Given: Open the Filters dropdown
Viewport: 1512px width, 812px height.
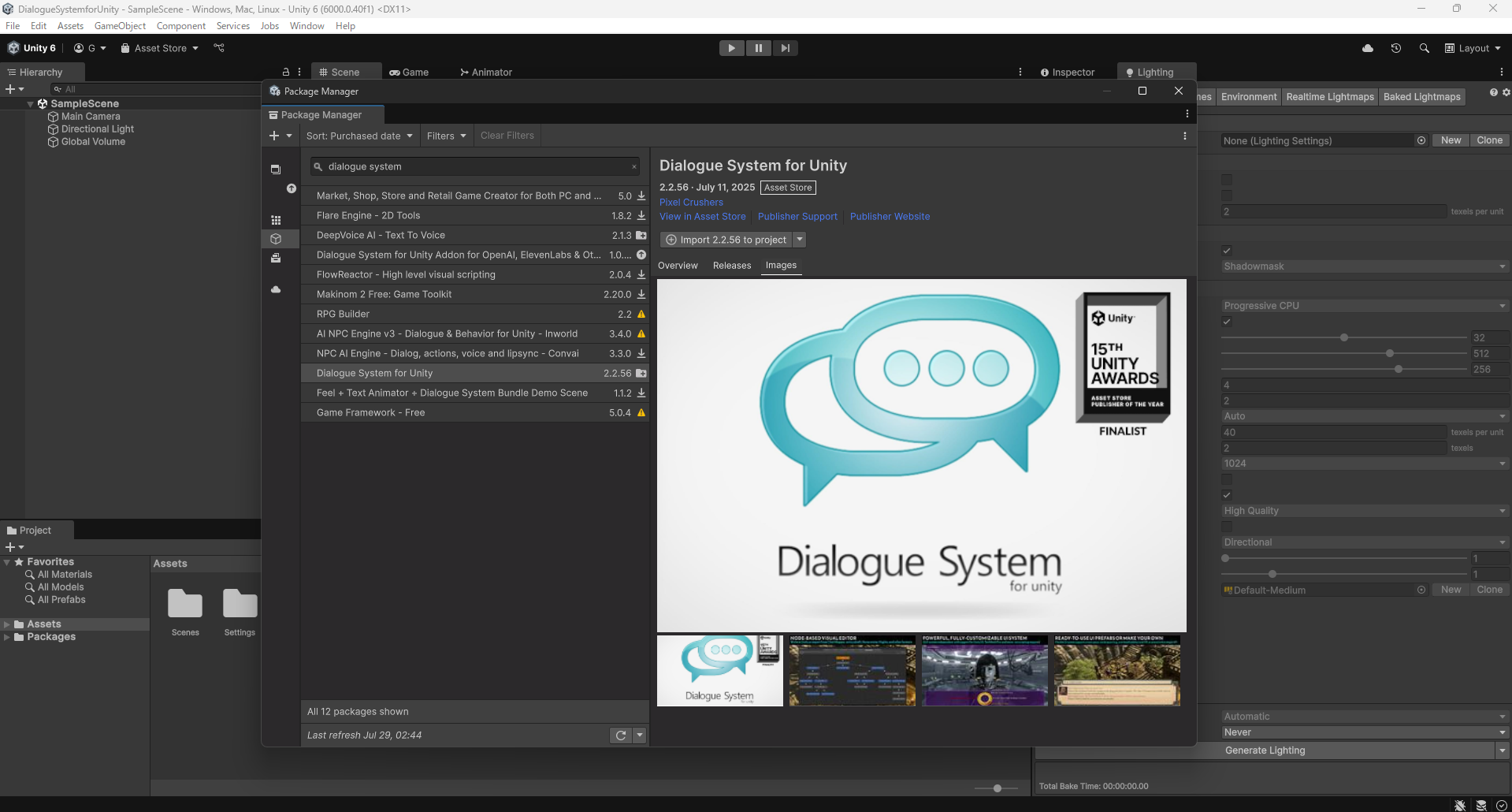Looking at the screenshot, I should coord(447,136).
